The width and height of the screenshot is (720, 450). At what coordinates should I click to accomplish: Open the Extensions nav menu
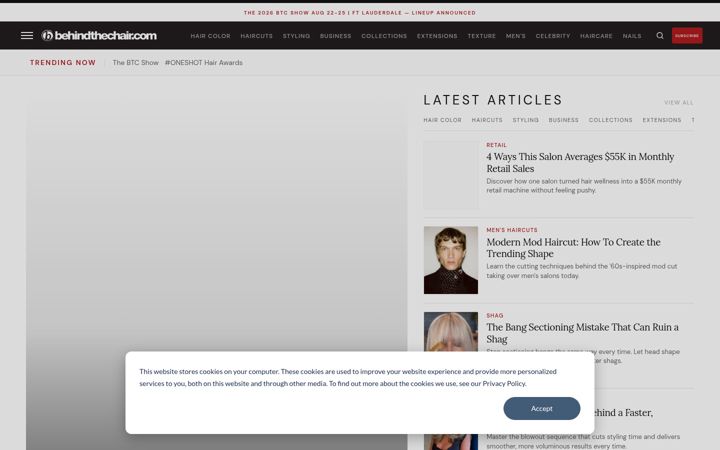point(437,36)
